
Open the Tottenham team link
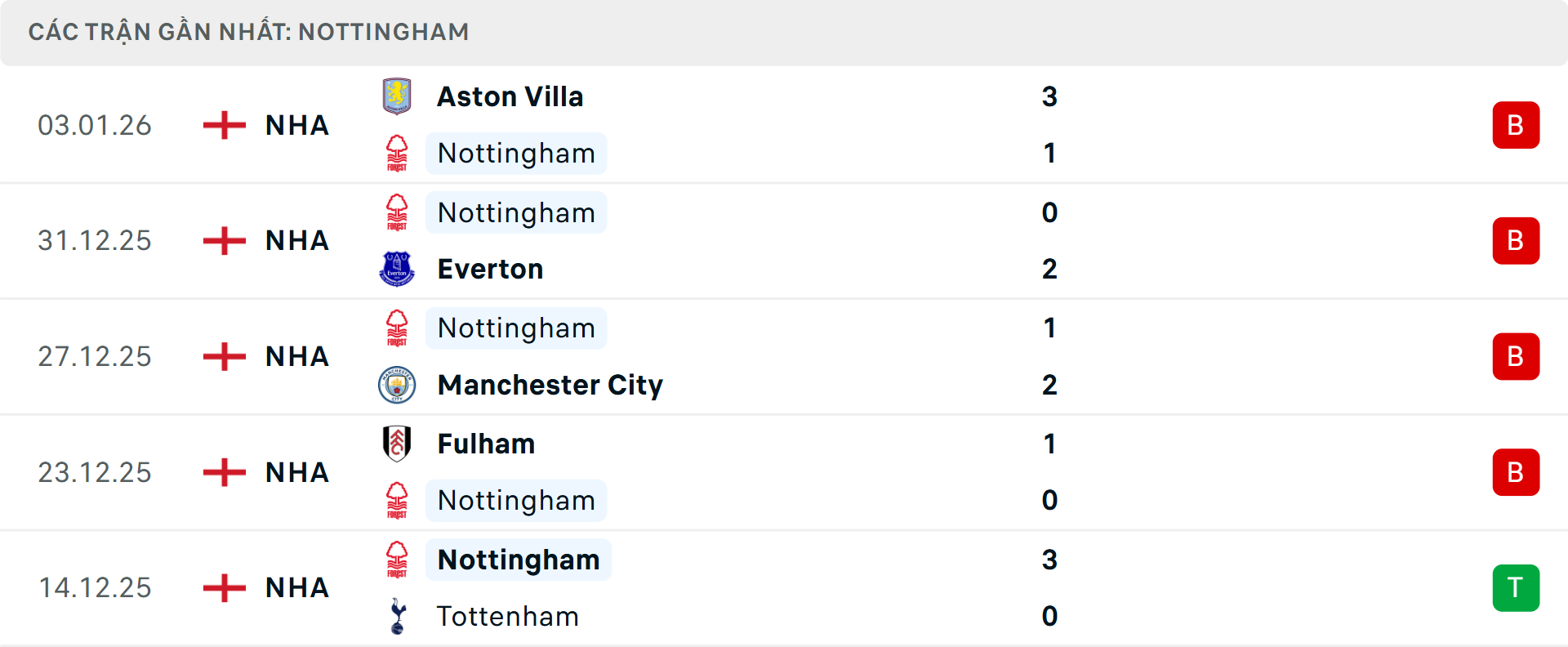(x=508, y=616)
